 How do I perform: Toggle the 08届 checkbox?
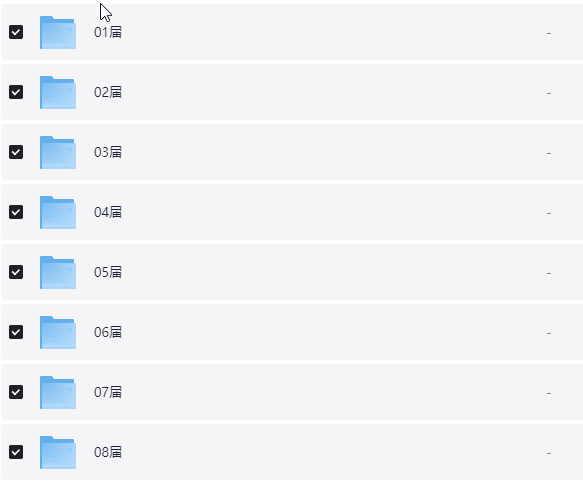(x=16, y=452)
